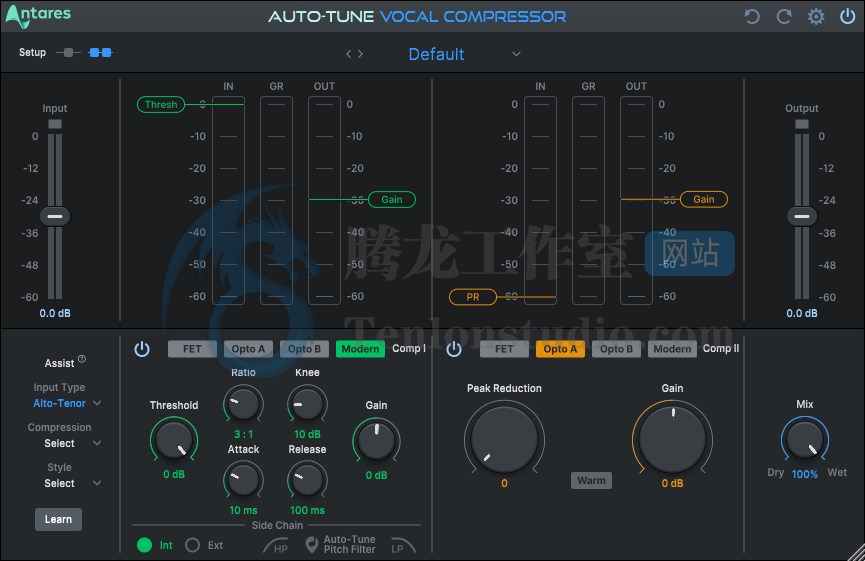Viewport: 865px width, 561px height.
Task: Expand Compression Select dropdown
Action: (72, 443)
